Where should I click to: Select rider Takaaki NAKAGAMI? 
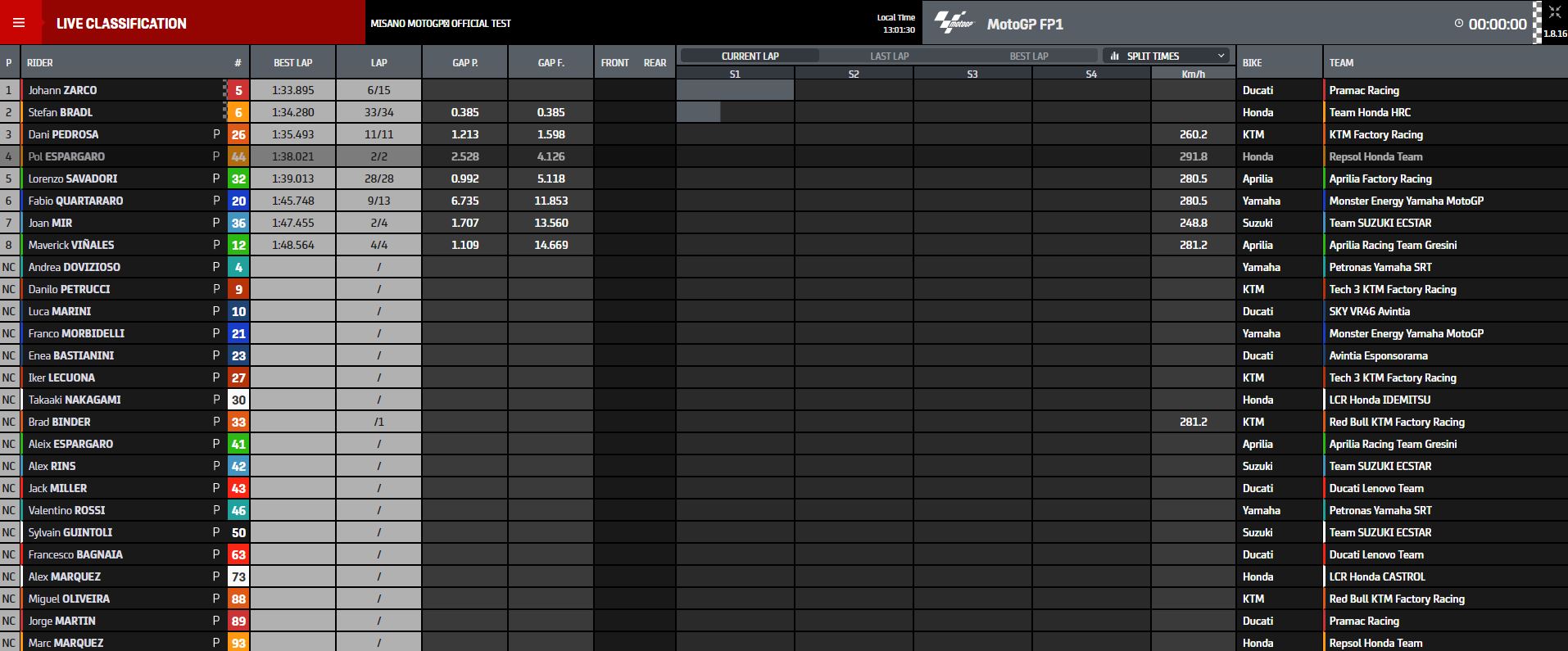tap(75, 400)
